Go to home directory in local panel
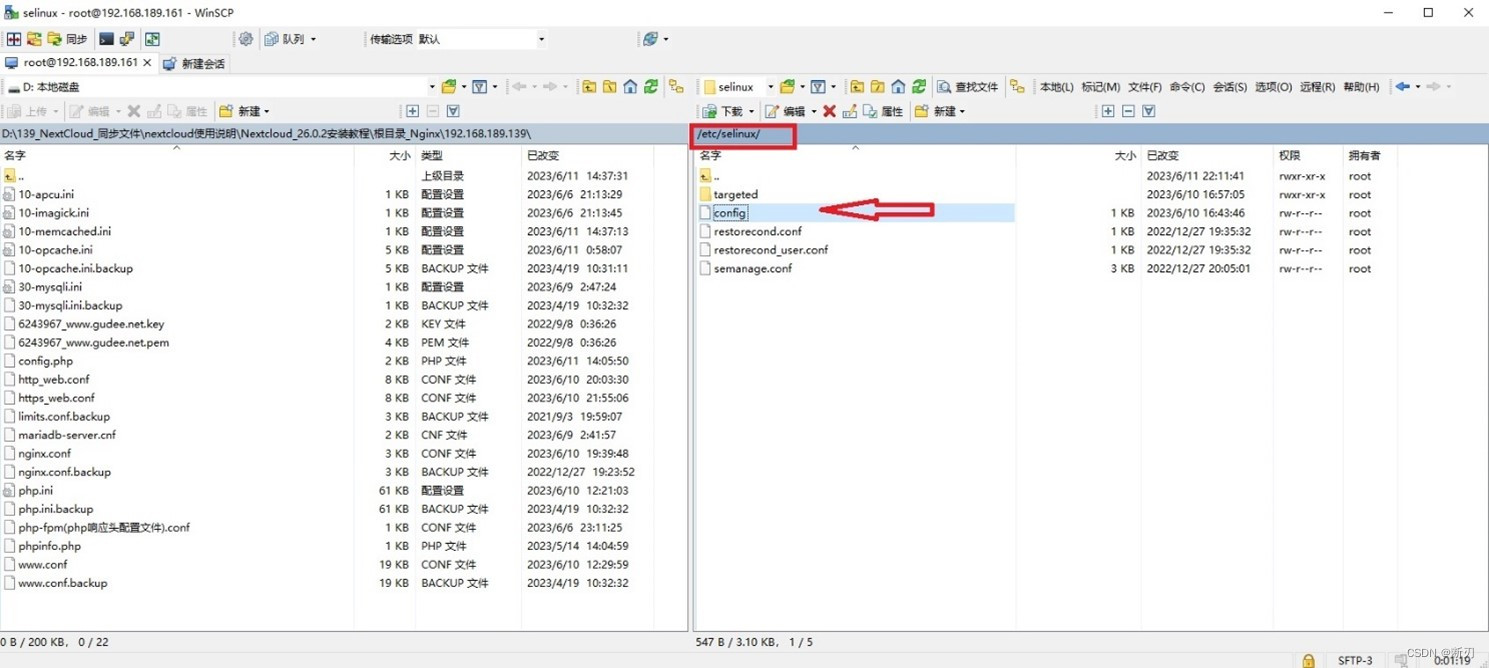 [x=630, y=87]
